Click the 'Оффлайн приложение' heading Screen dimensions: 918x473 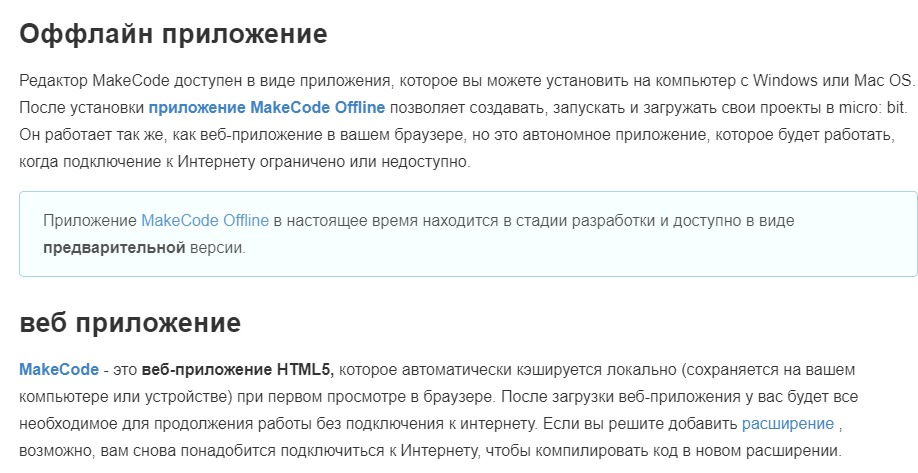coord(173,34)
